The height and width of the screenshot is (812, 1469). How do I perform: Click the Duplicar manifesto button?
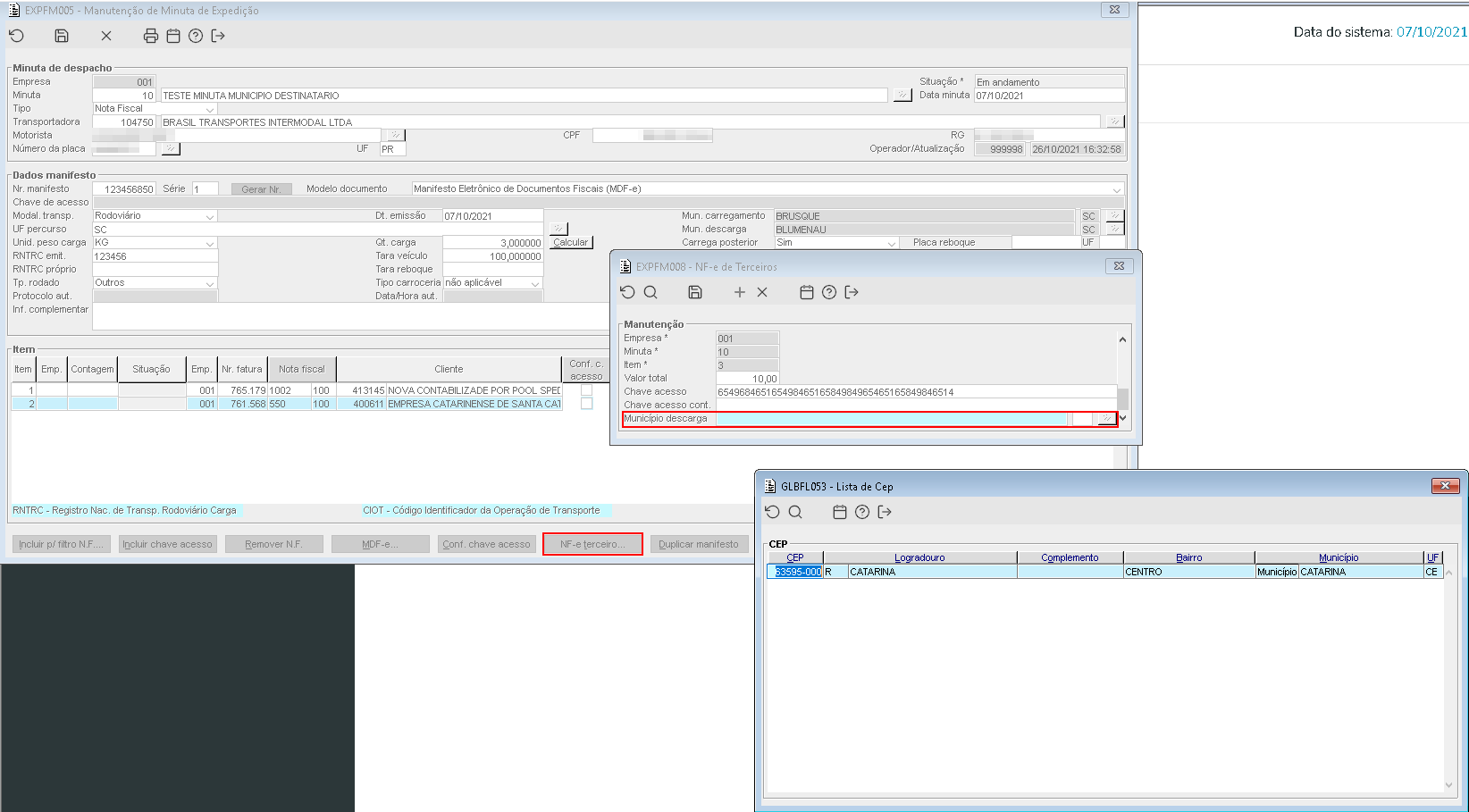click(699, 544)
